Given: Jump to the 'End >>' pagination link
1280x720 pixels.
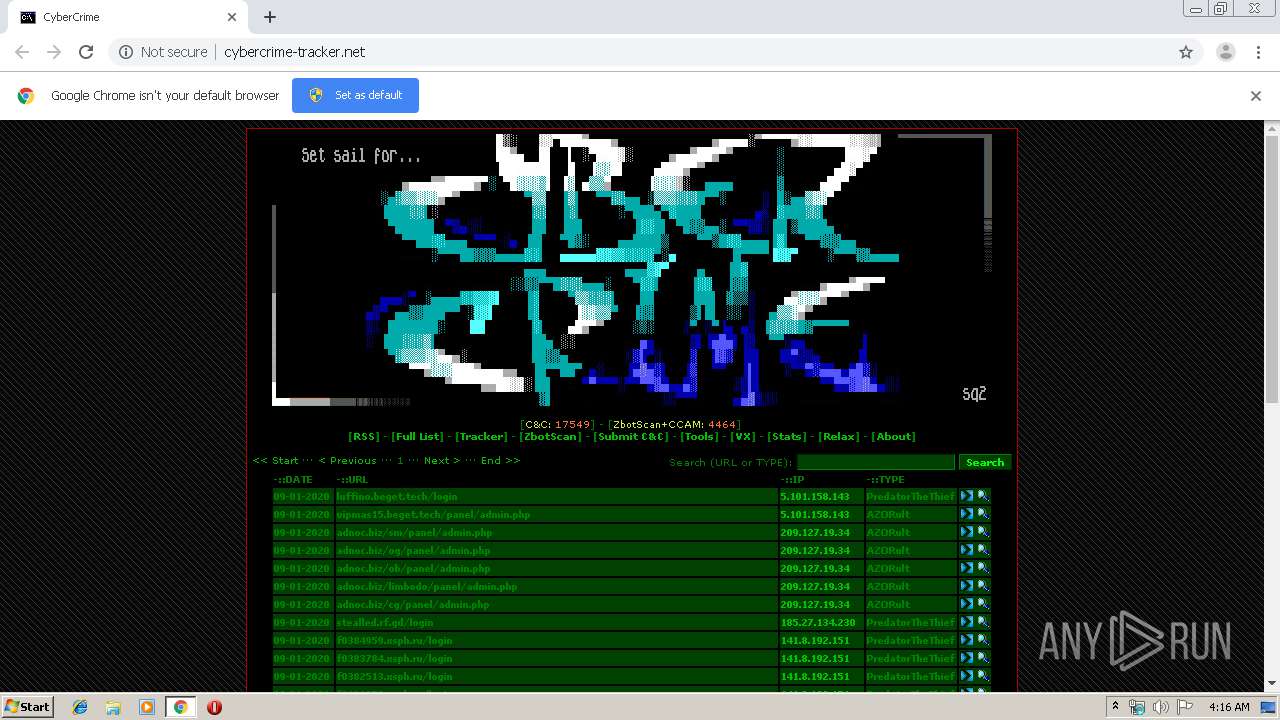Looking at the screenshot, I should click(500, 460).
